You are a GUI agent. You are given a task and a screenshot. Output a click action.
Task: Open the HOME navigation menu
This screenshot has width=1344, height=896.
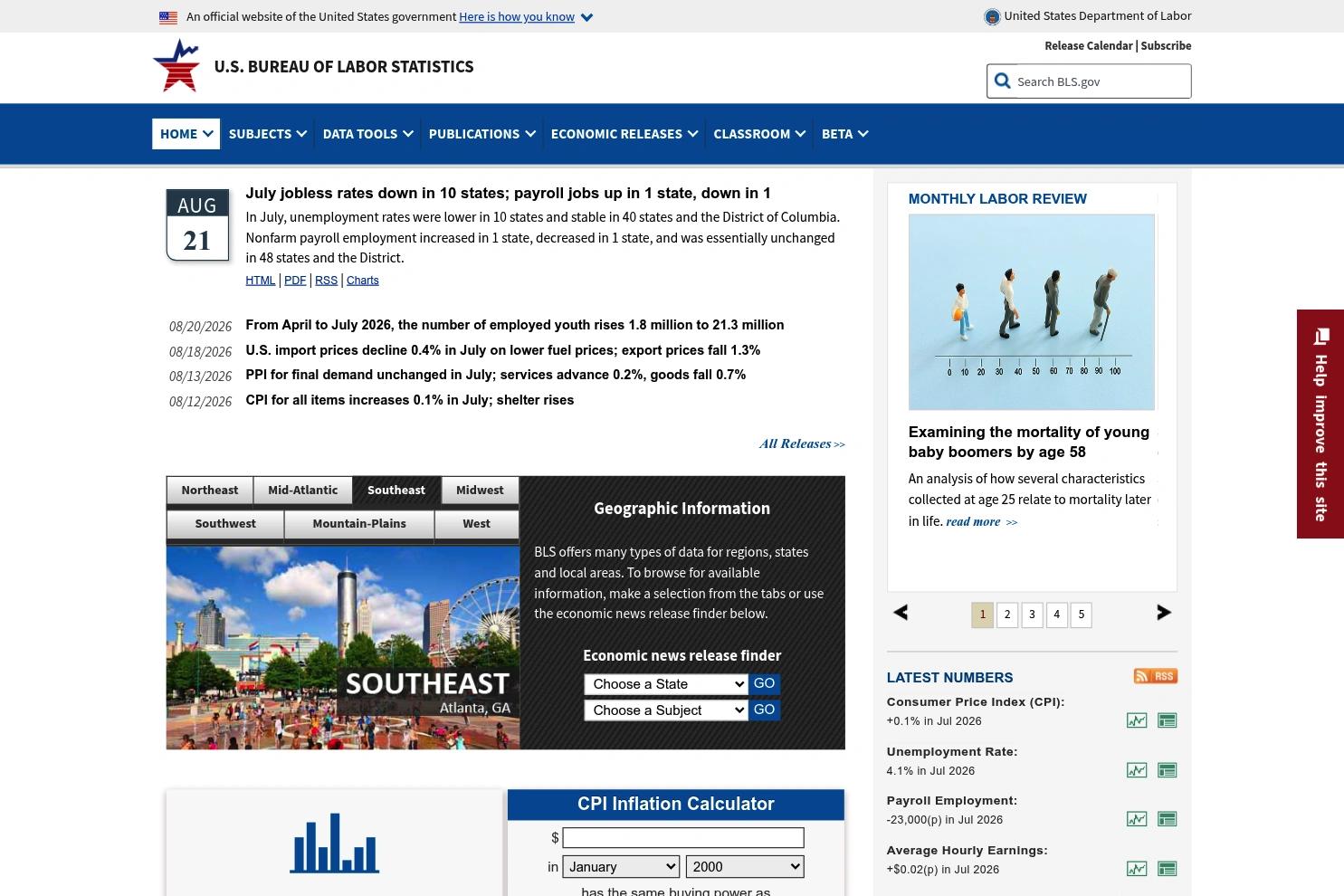tap(186, 133)
